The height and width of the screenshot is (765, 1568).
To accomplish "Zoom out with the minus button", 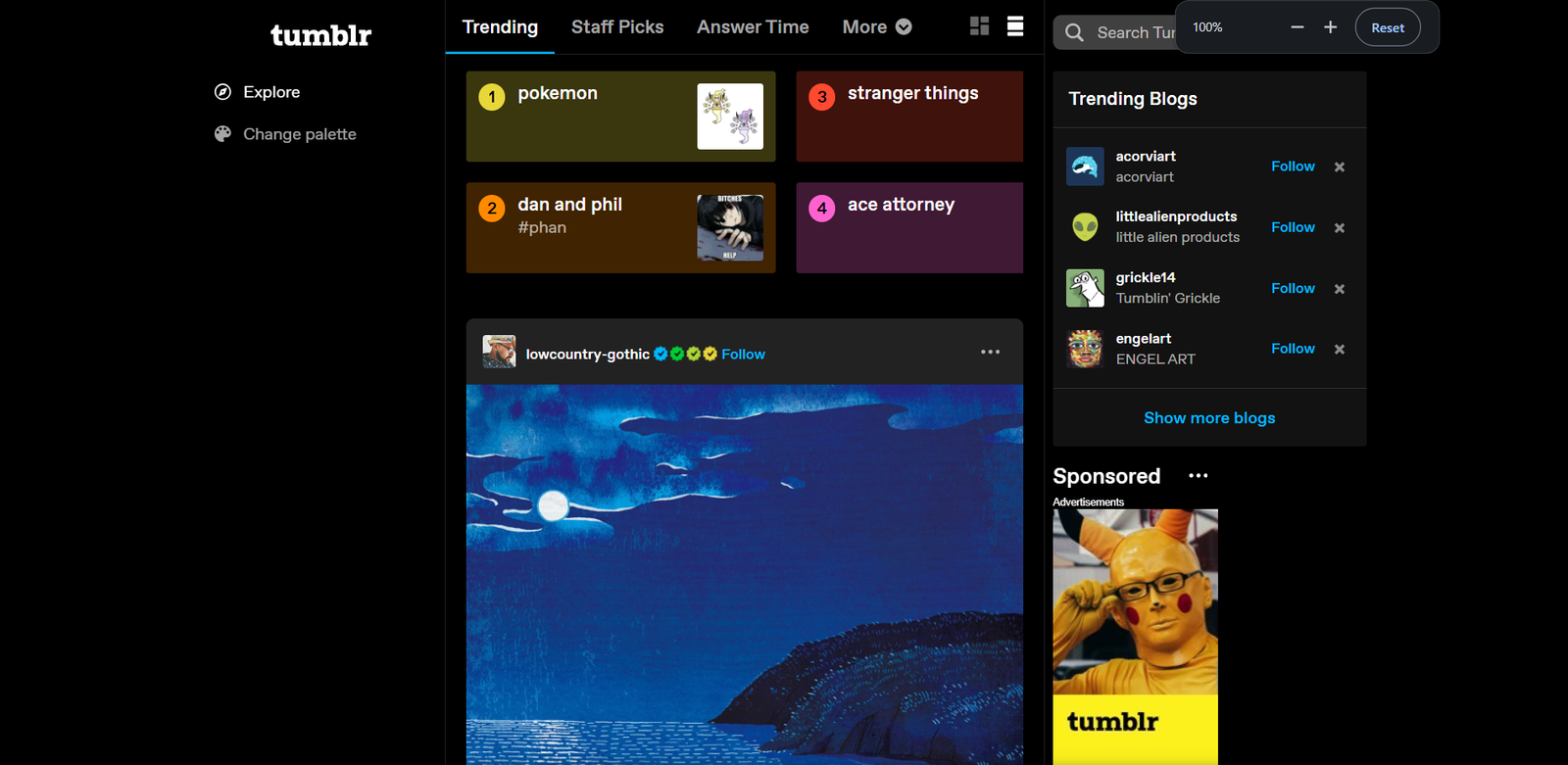I will pos(1298,27).
